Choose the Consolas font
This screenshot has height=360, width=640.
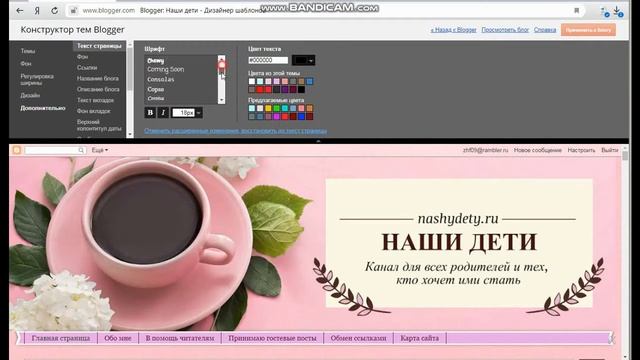[161, 79]
